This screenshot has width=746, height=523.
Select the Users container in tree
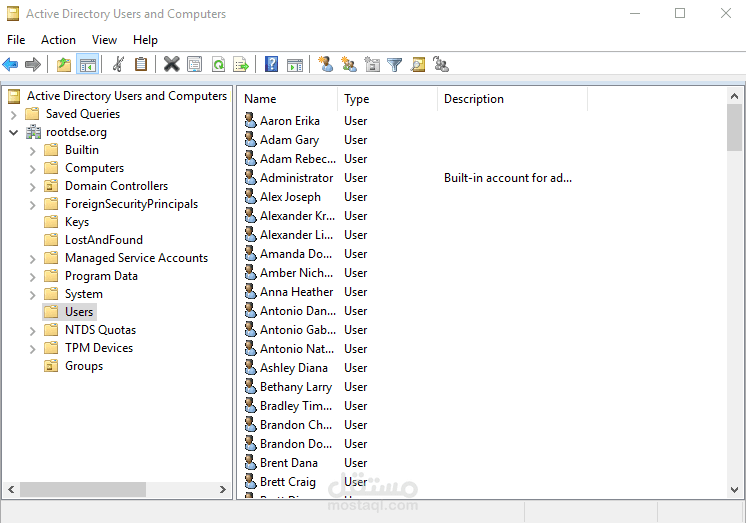(x=79, y=312)
